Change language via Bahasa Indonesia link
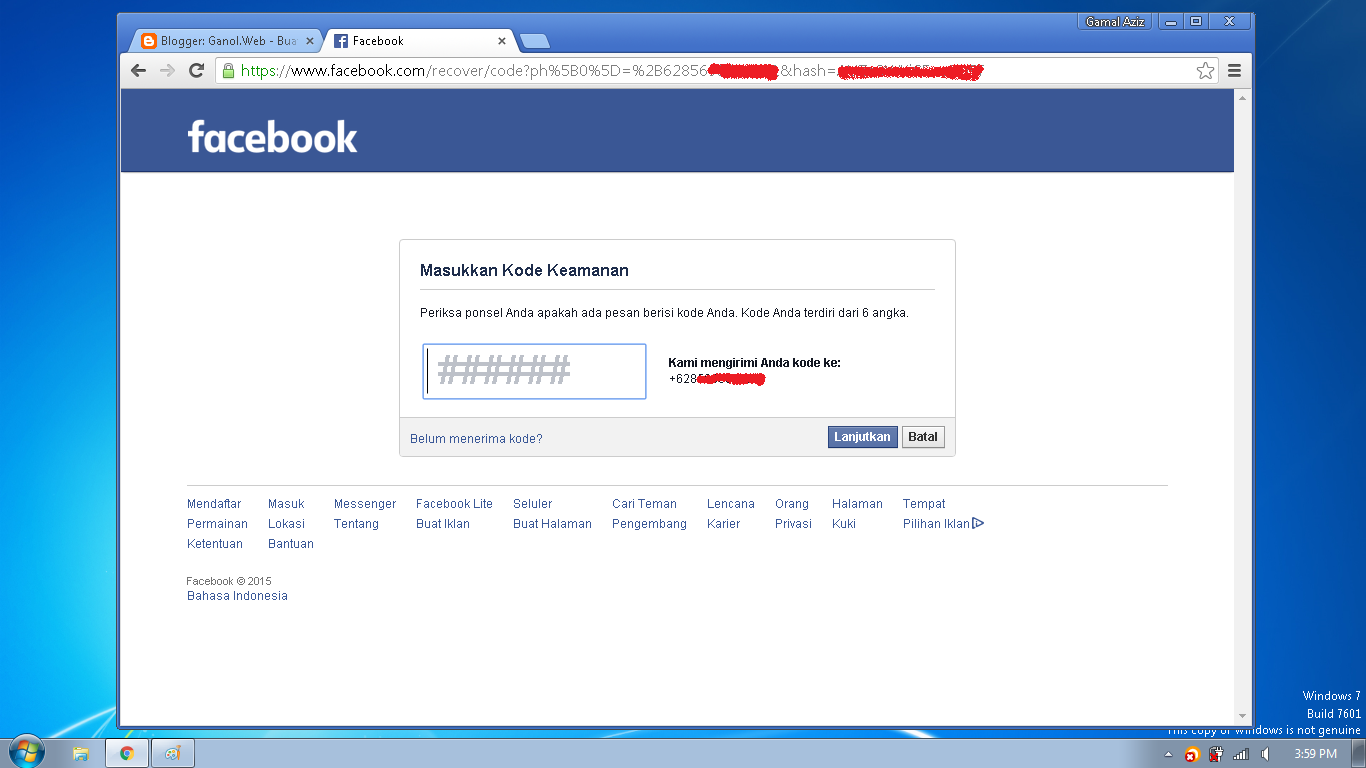This screenshot has height=768, width=1366. (x=237, y=596)
